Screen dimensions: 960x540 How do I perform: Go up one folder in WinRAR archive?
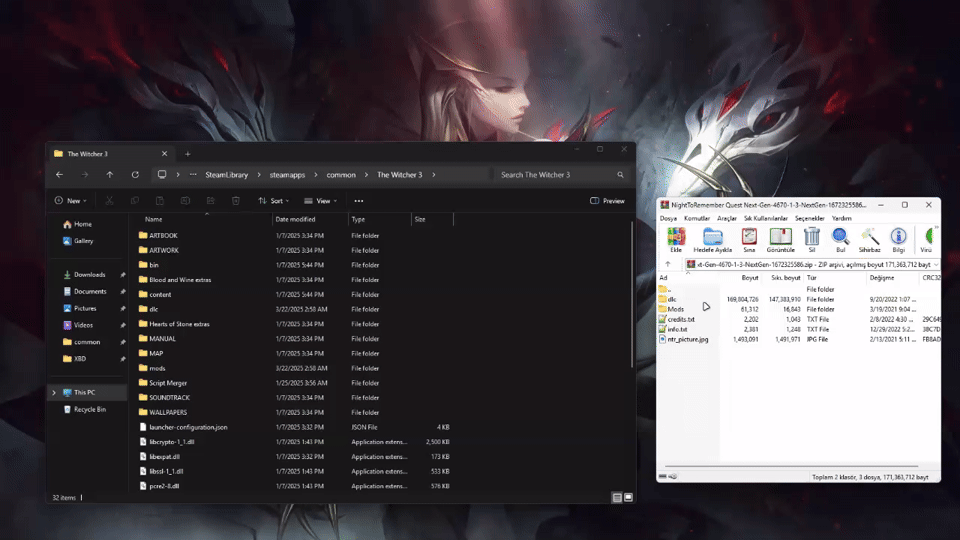coord(668,264)
